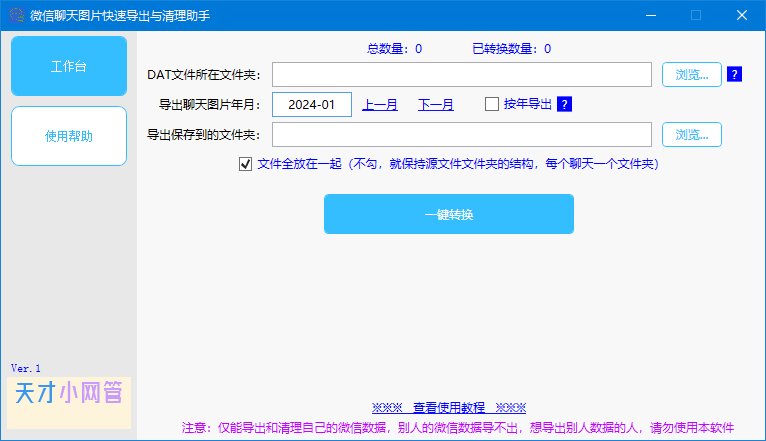Screen dimensions: 766x441
Task: Select the 总数量: 0 counter text
Action: pyautogui.click(x=395, y=49)
